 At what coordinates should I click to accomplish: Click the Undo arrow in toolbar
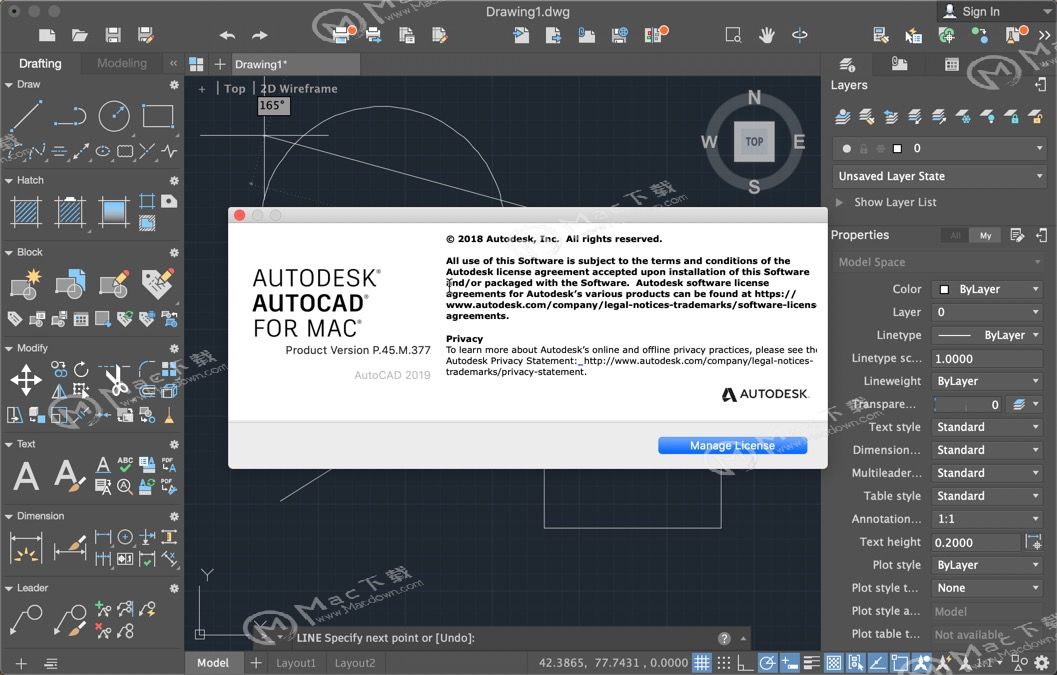pyautogui.click(x=227, y=35)
